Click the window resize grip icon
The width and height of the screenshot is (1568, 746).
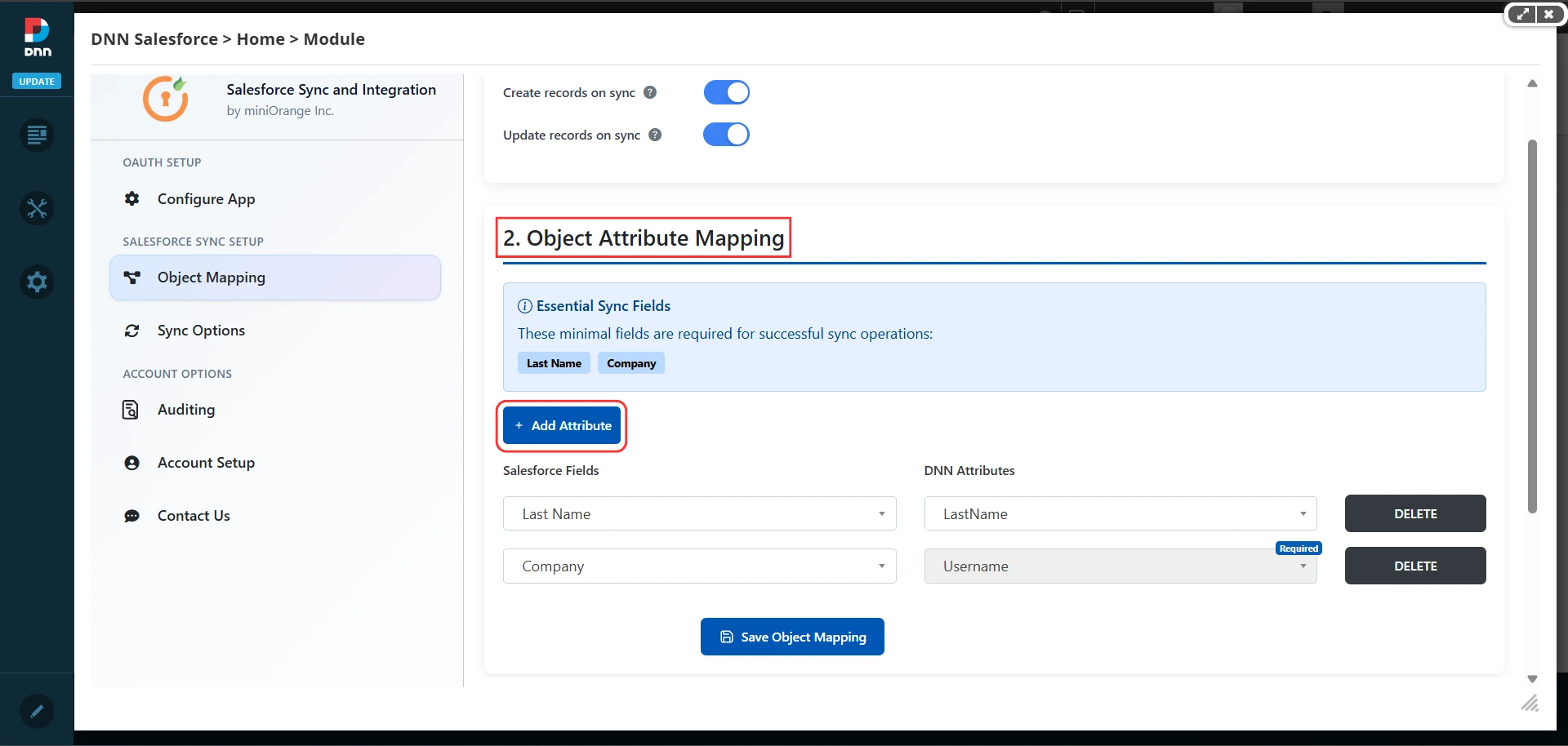point(1530,703)
